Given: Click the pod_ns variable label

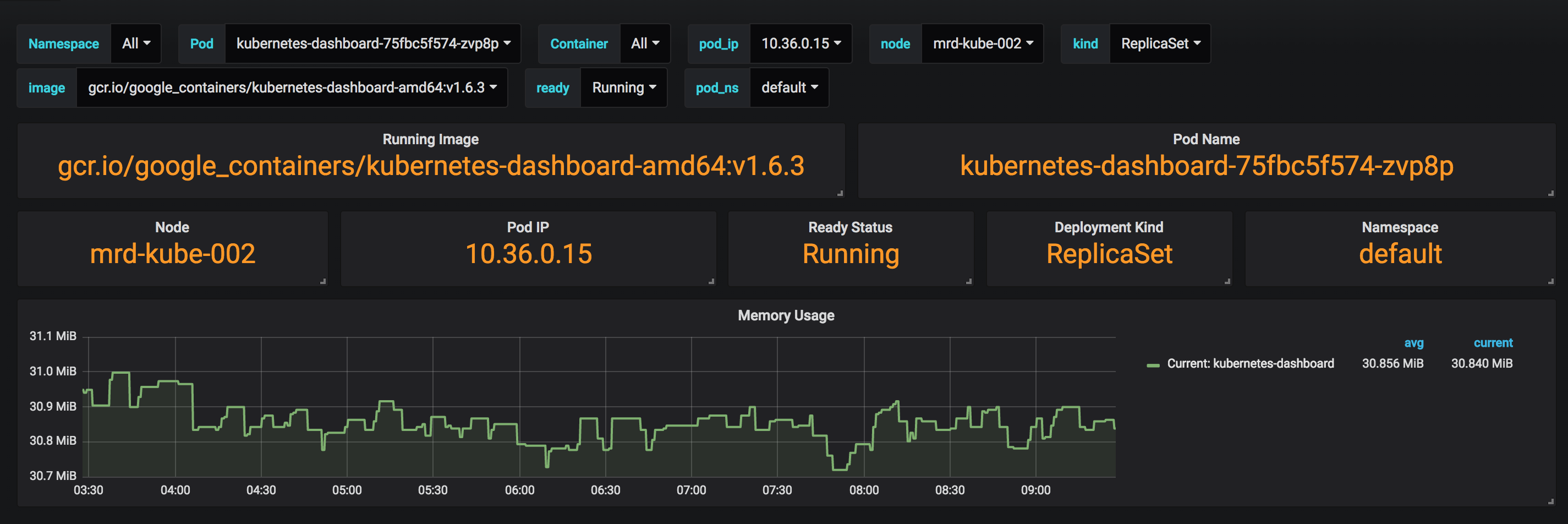Looking at the screenshot, I should point(717,88).
